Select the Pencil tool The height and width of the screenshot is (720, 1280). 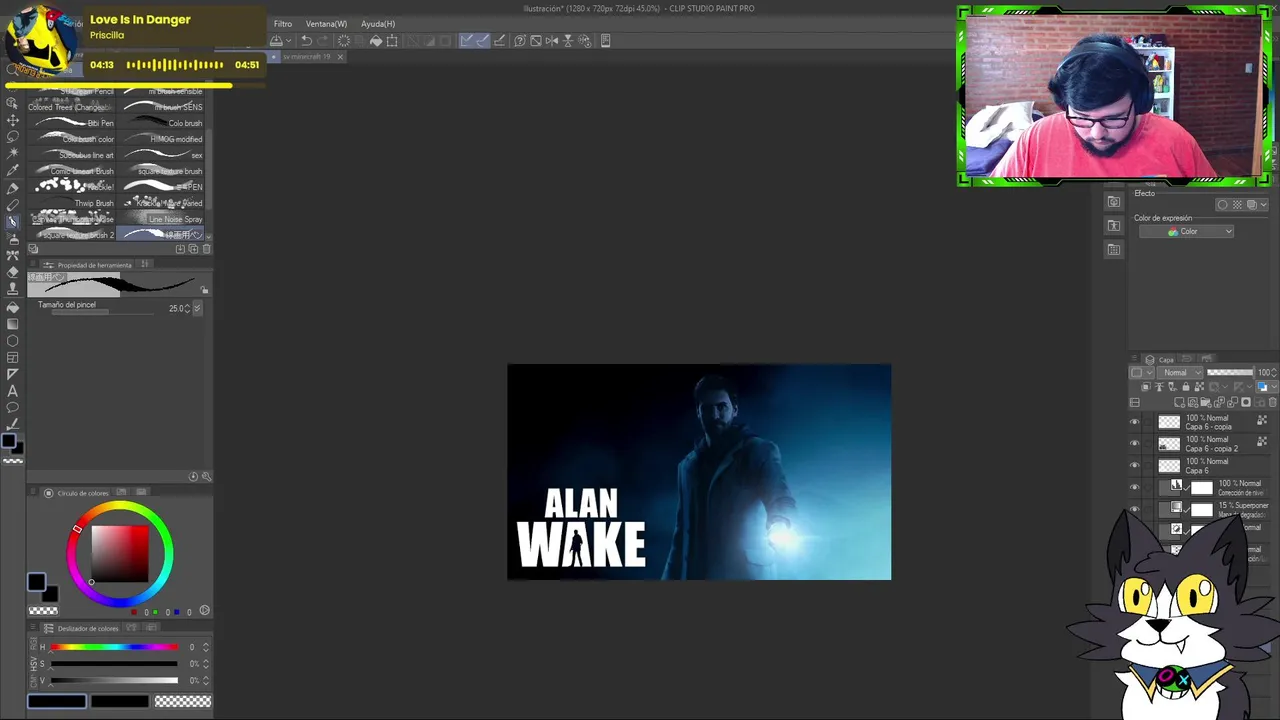13,205
